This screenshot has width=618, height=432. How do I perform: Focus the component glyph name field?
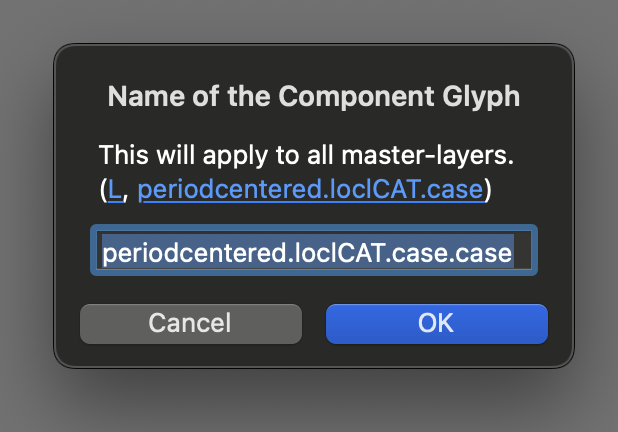[314, 253]
